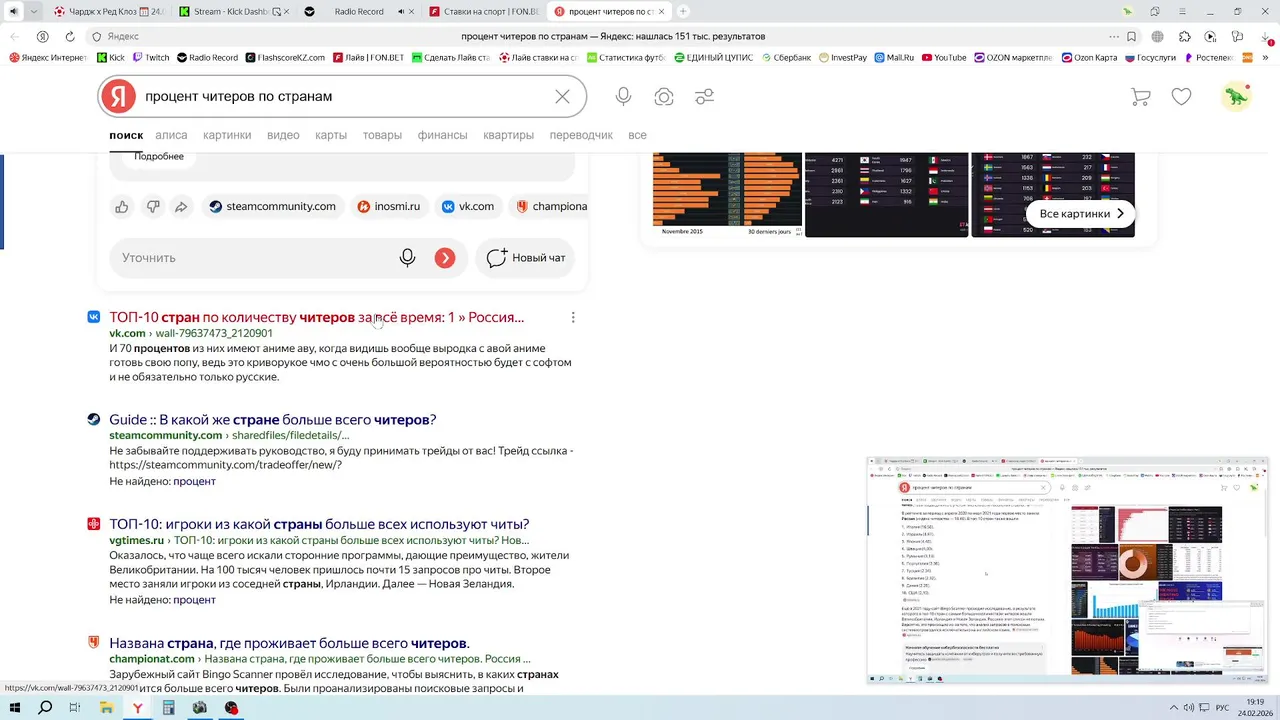Click the microphone in the Уточнить field
1280x720 pixels.
[x=407, y=258]
